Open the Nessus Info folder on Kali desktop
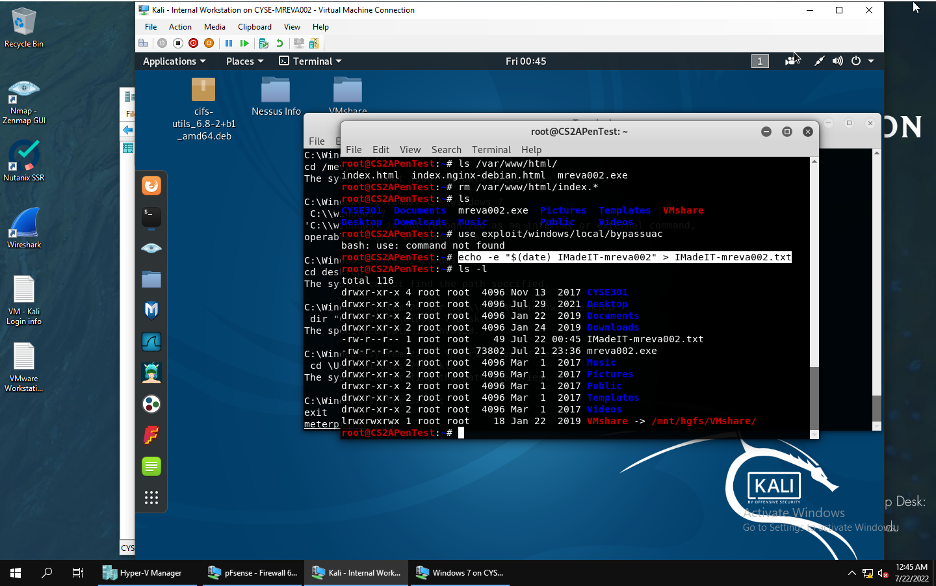 pos(276,97)
